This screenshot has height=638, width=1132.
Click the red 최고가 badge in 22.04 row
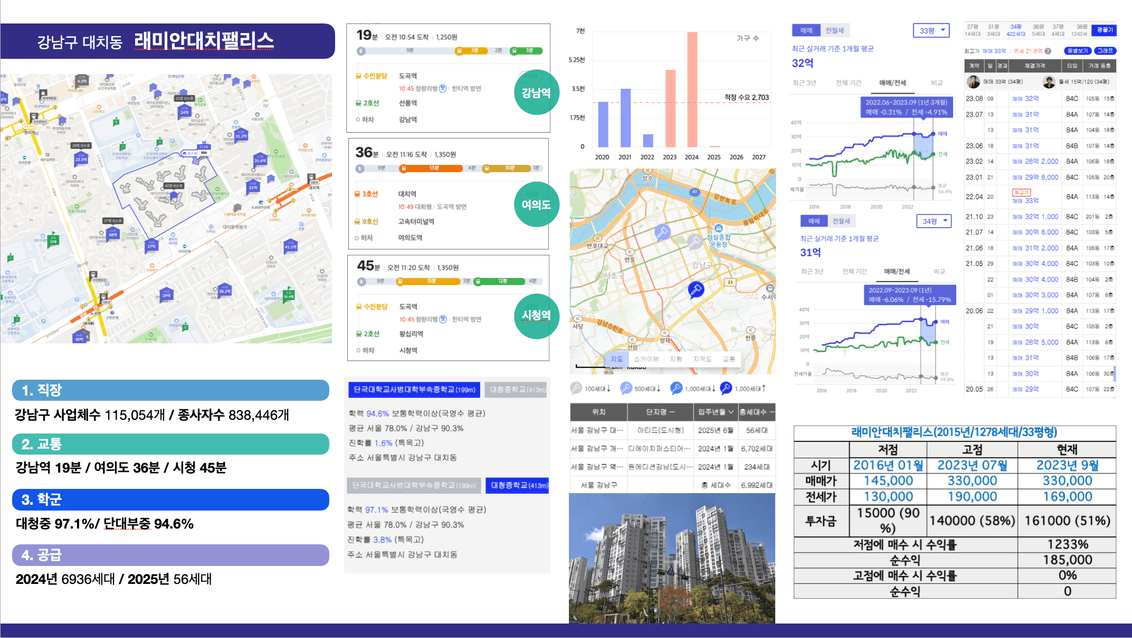[1021, 193]
